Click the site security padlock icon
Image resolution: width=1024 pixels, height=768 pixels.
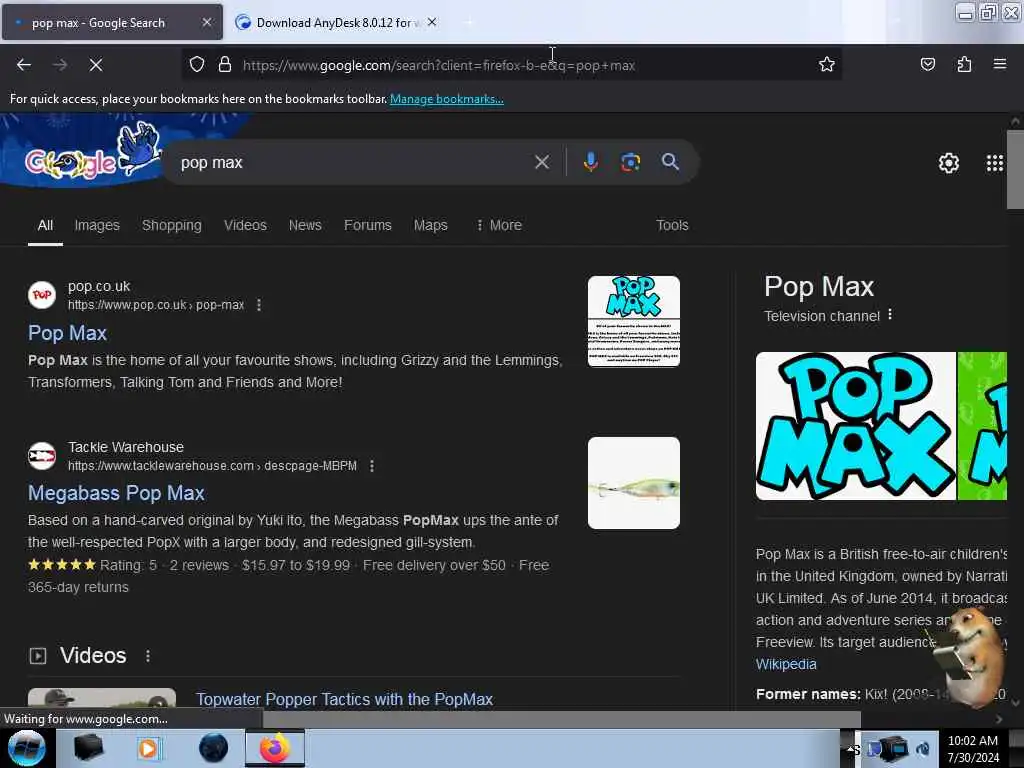[x=225, y=64]
